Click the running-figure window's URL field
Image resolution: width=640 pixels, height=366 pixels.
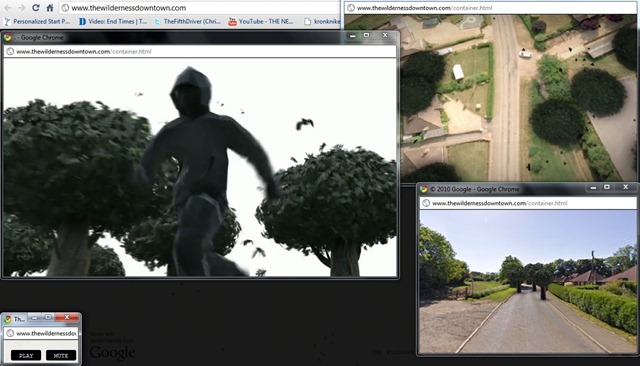(x=200, y=51)
